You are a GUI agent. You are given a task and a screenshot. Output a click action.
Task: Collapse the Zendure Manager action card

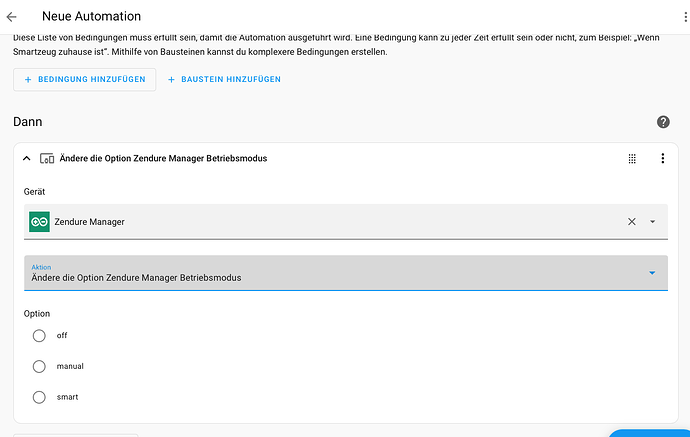coord(27,158)
